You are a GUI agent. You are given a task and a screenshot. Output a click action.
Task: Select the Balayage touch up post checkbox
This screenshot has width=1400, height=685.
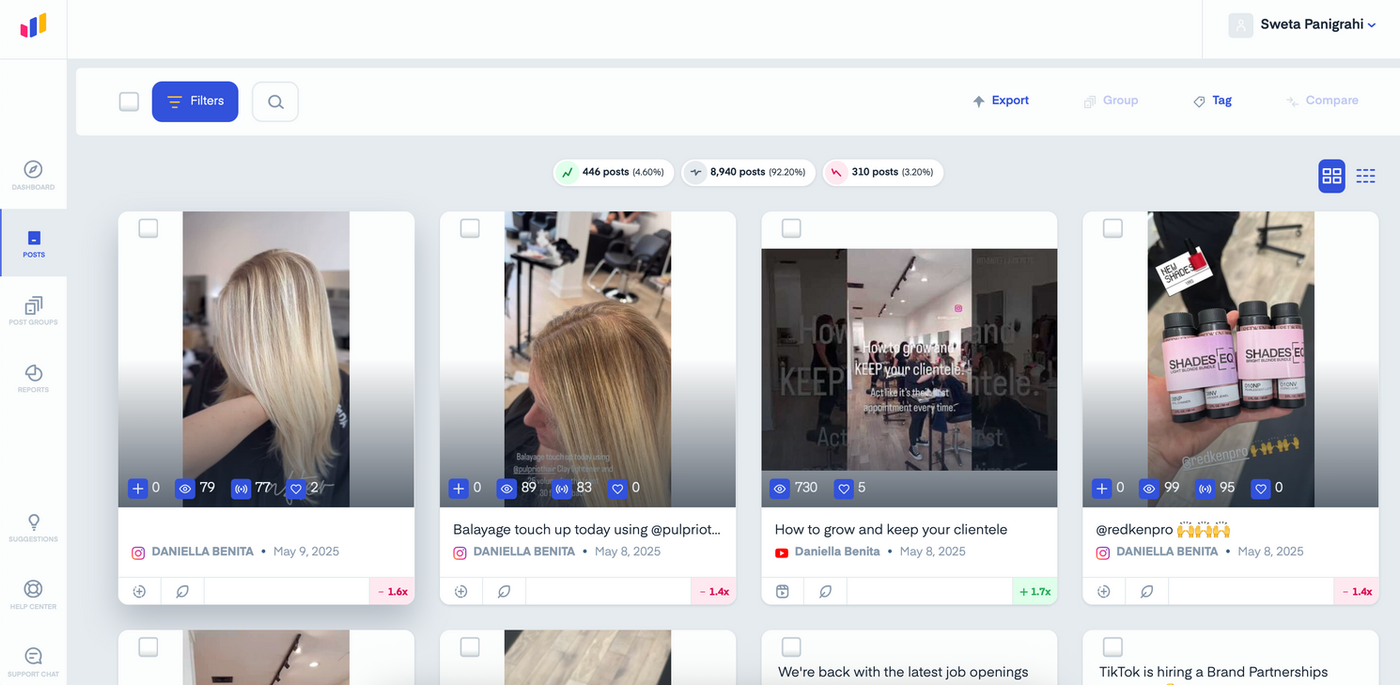click(470, 228)
